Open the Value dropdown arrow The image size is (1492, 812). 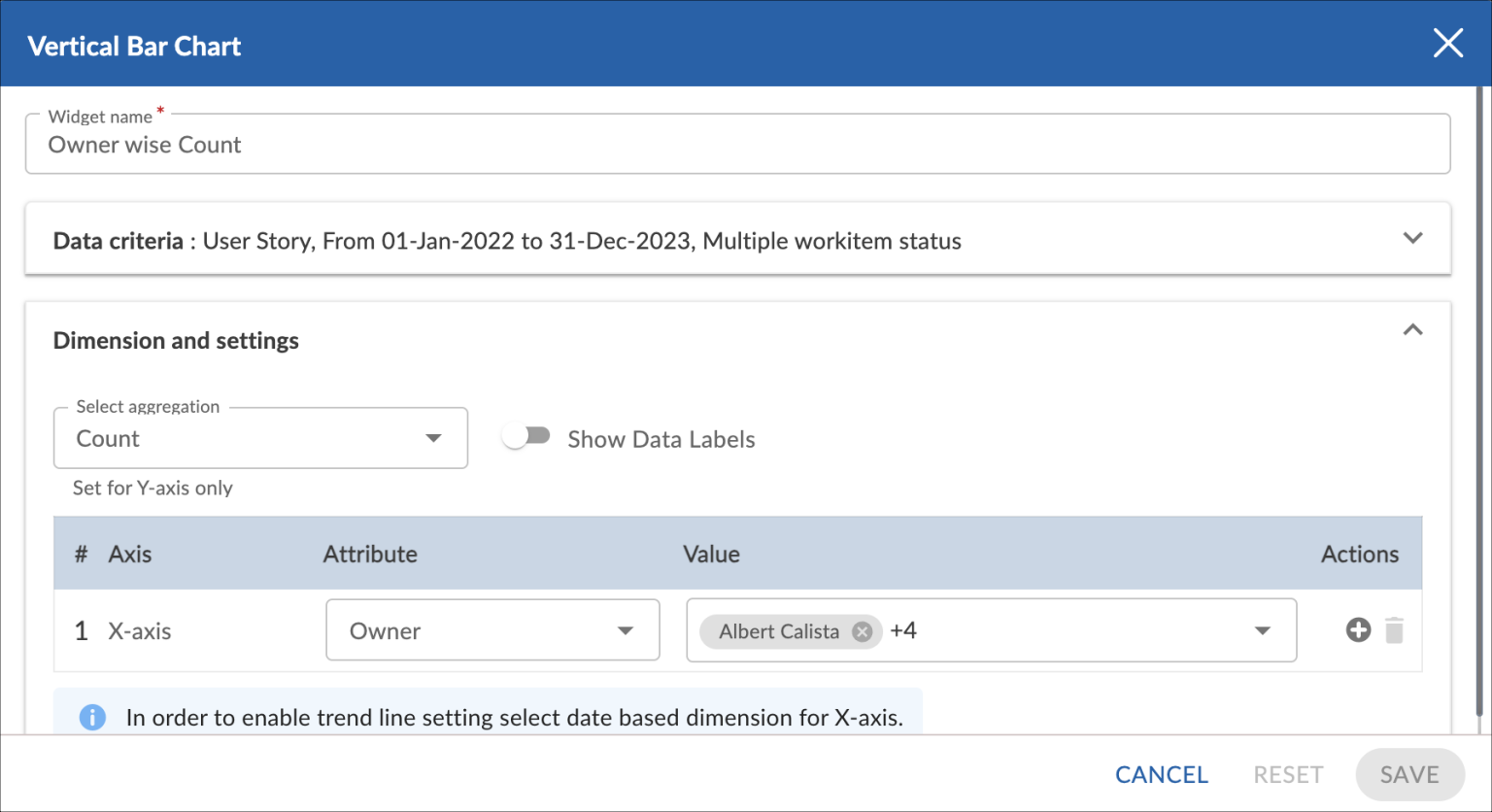(1262, 631)
